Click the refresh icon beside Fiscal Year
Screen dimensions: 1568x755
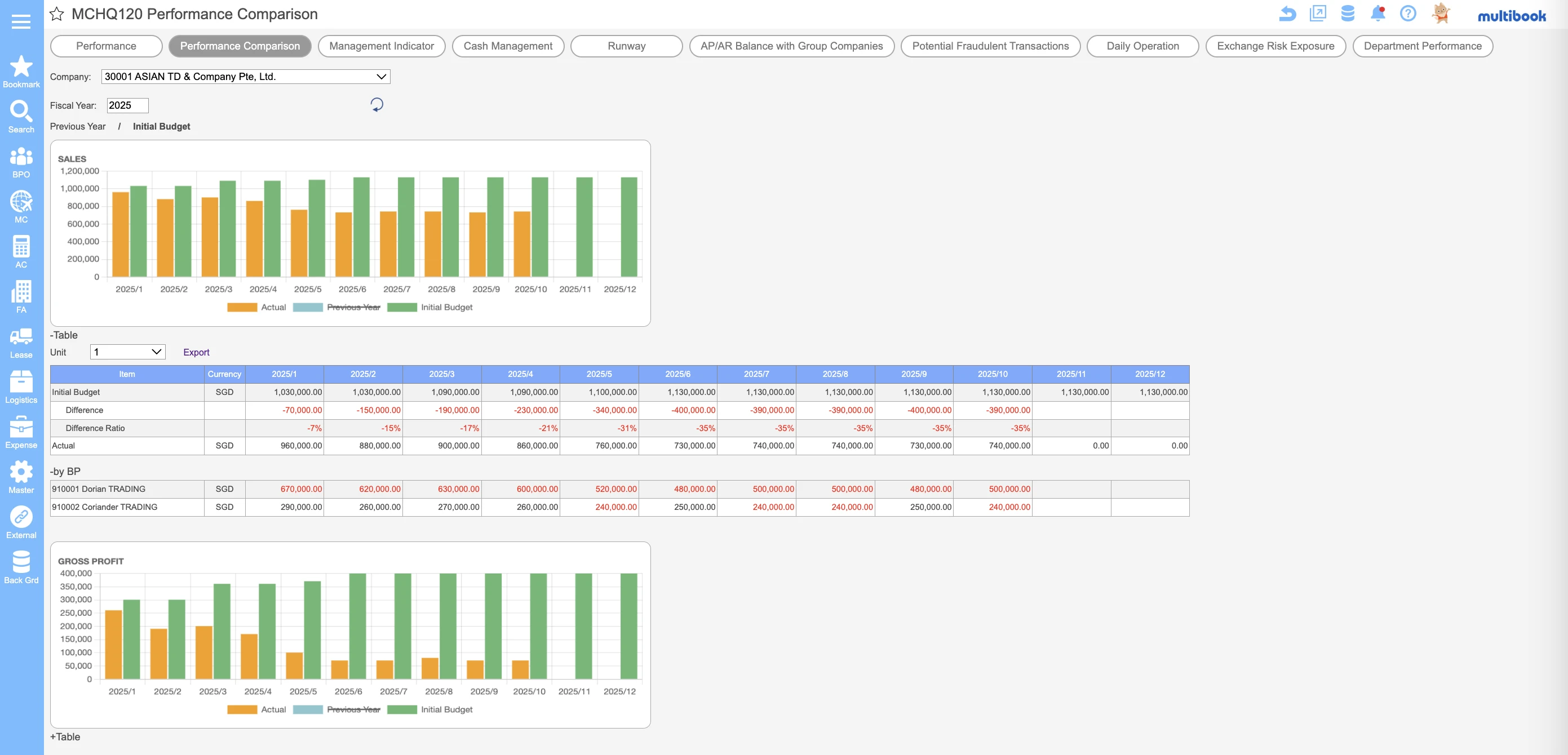[377, 105]
